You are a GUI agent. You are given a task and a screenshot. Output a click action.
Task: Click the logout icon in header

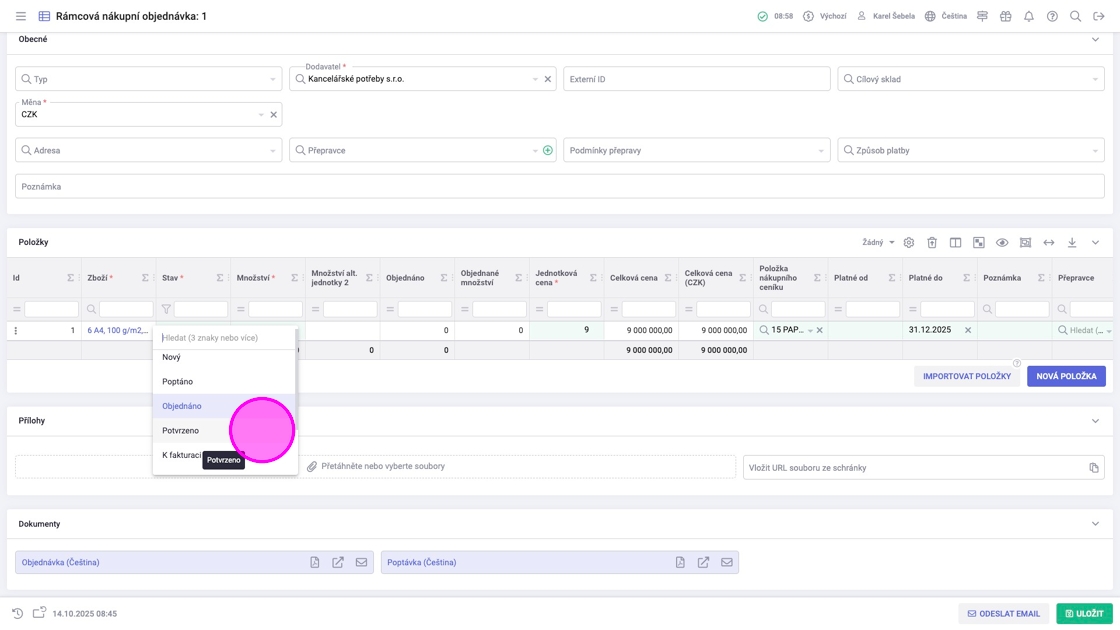(x=1099, y=16)
